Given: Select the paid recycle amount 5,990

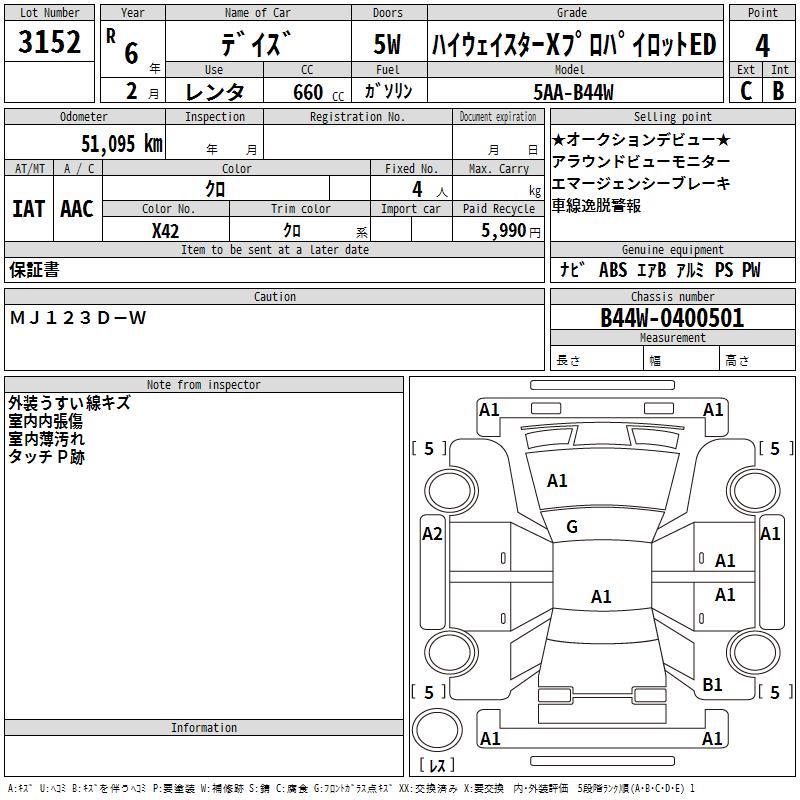Looking at the screenshot, I should coord(496,230).
